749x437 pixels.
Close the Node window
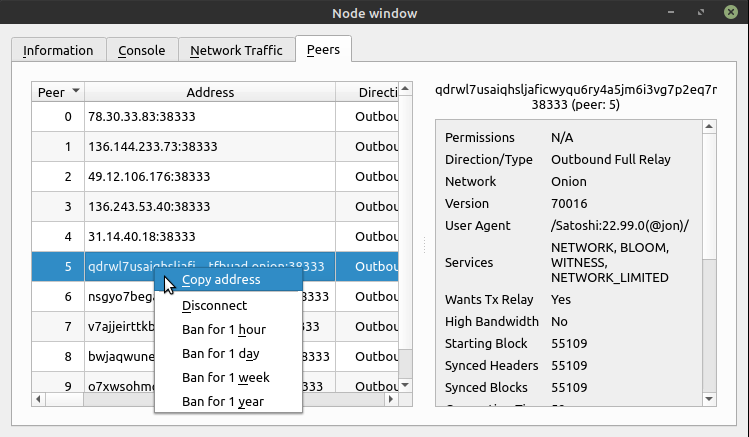coord(731,12)
